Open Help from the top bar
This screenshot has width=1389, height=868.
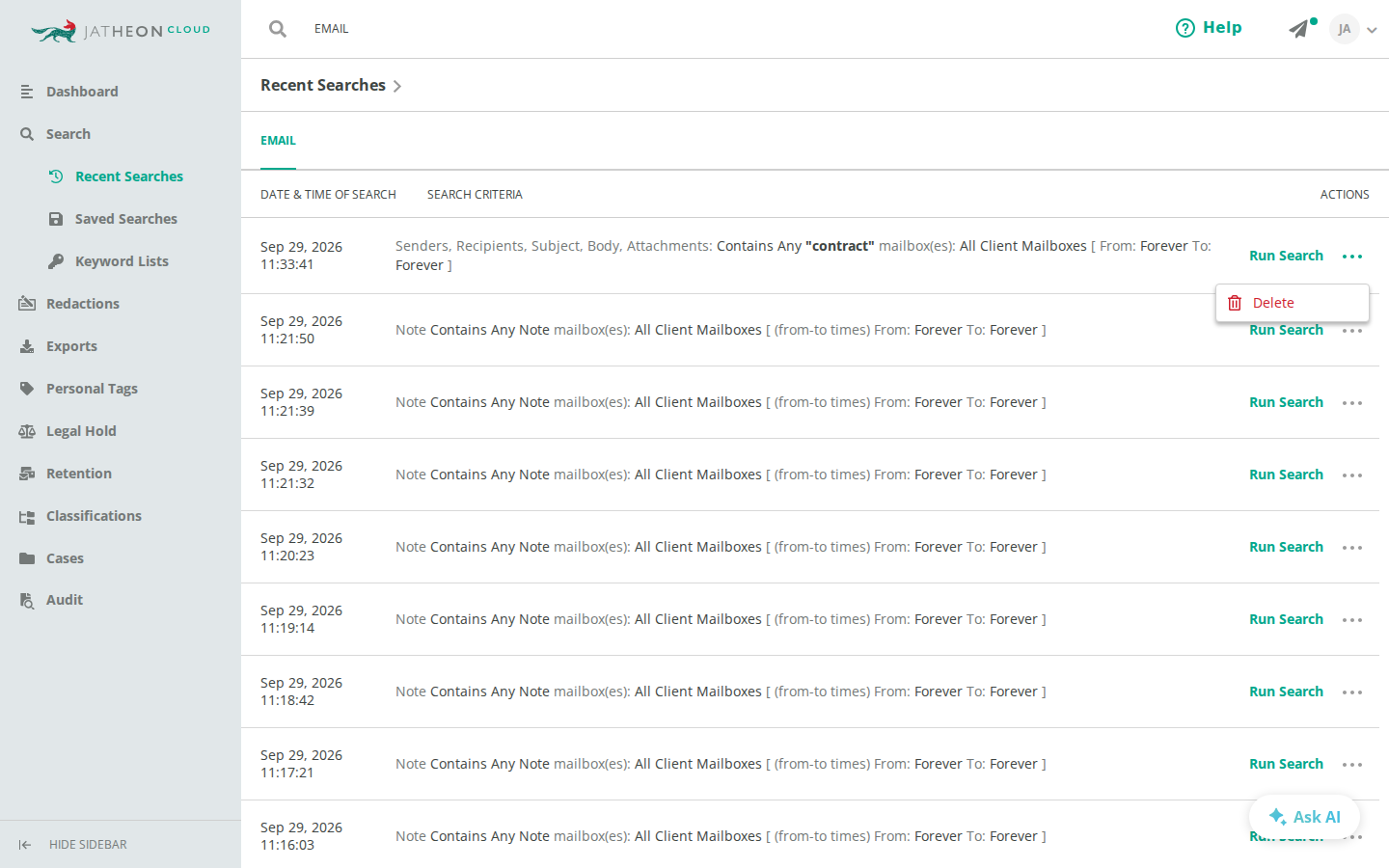1209,28
